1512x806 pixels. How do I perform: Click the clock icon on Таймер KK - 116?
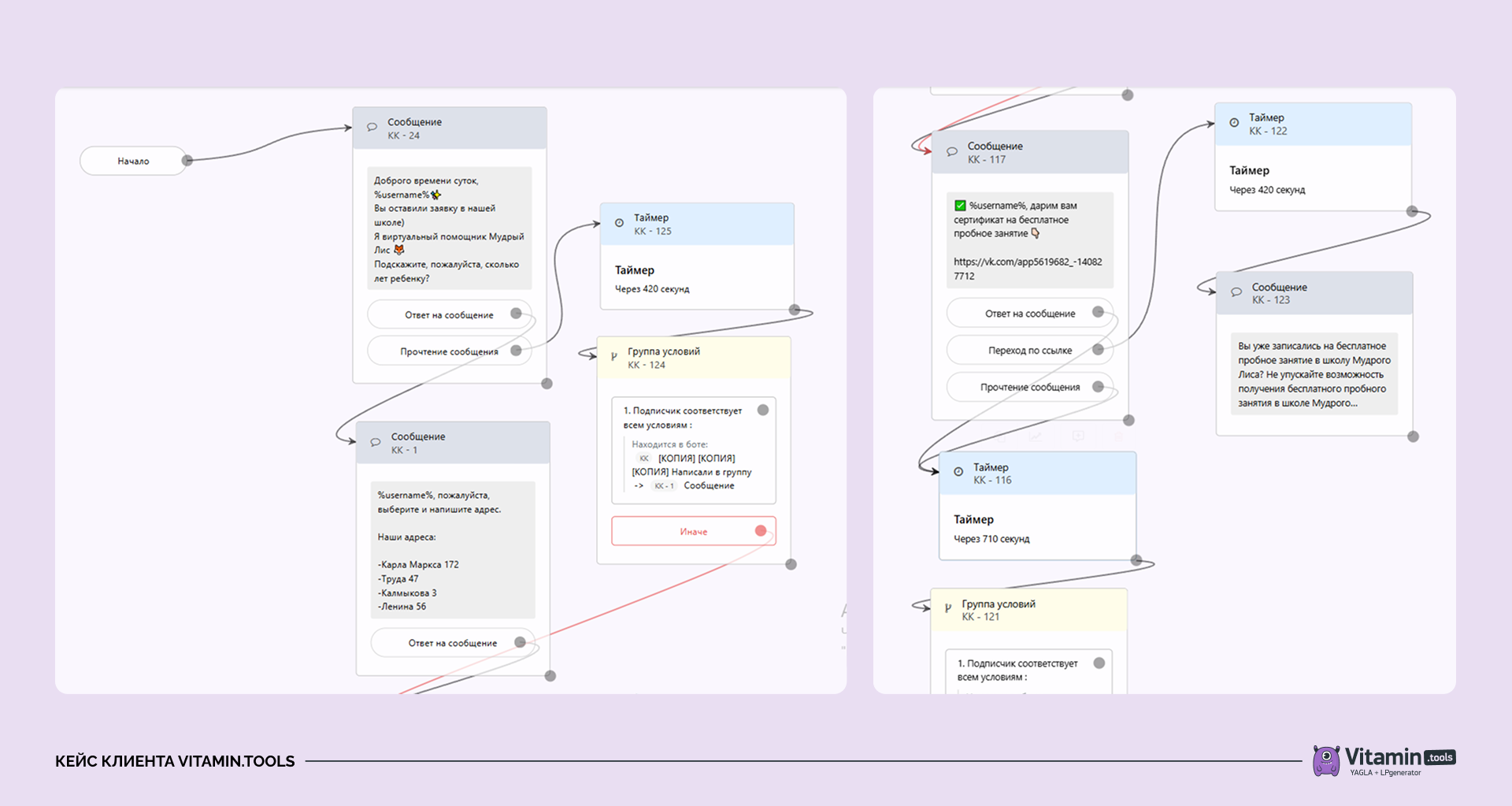pyautogui.click(x=958, y=472)
